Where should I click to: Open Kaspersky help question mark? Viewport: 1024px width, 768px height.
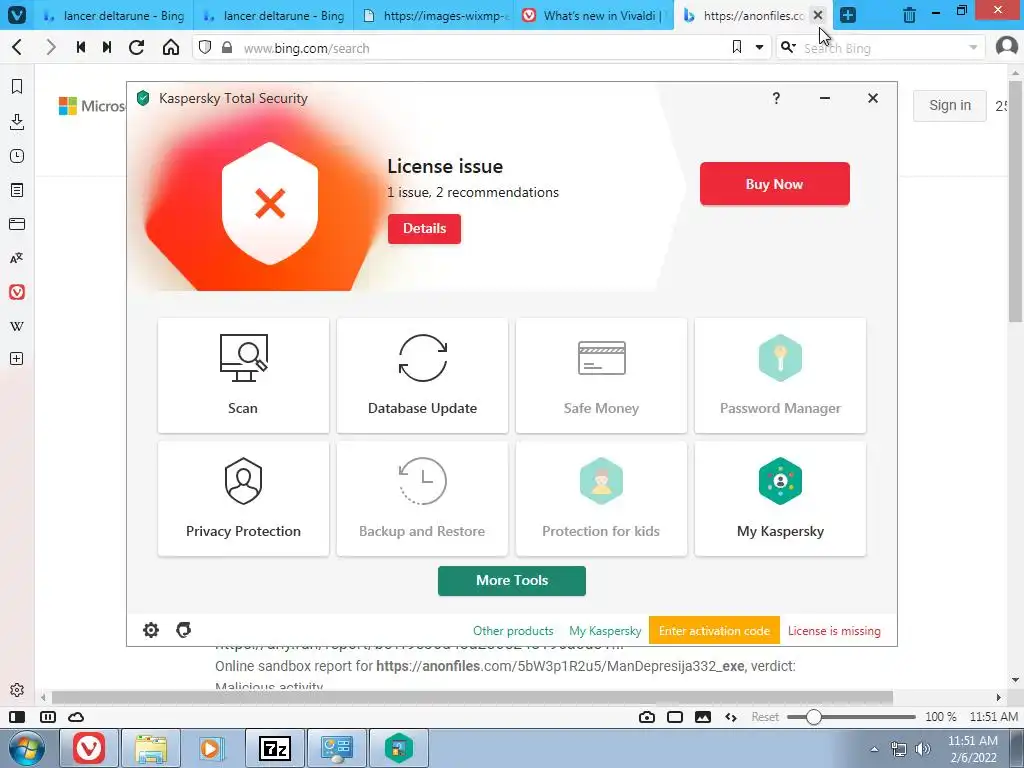tap(776, 98)
